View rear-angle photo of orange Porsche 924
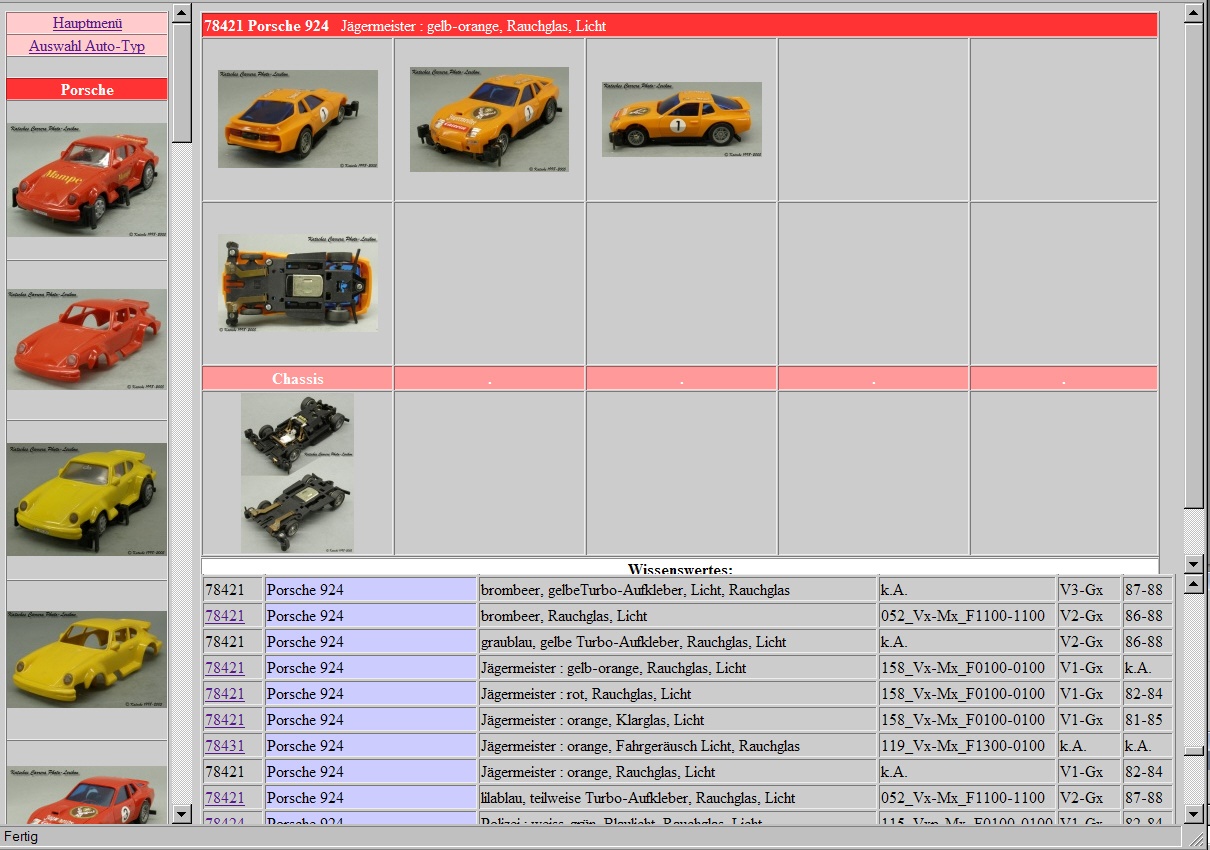Screen dimensions: 1210x850 coord(298,119)
